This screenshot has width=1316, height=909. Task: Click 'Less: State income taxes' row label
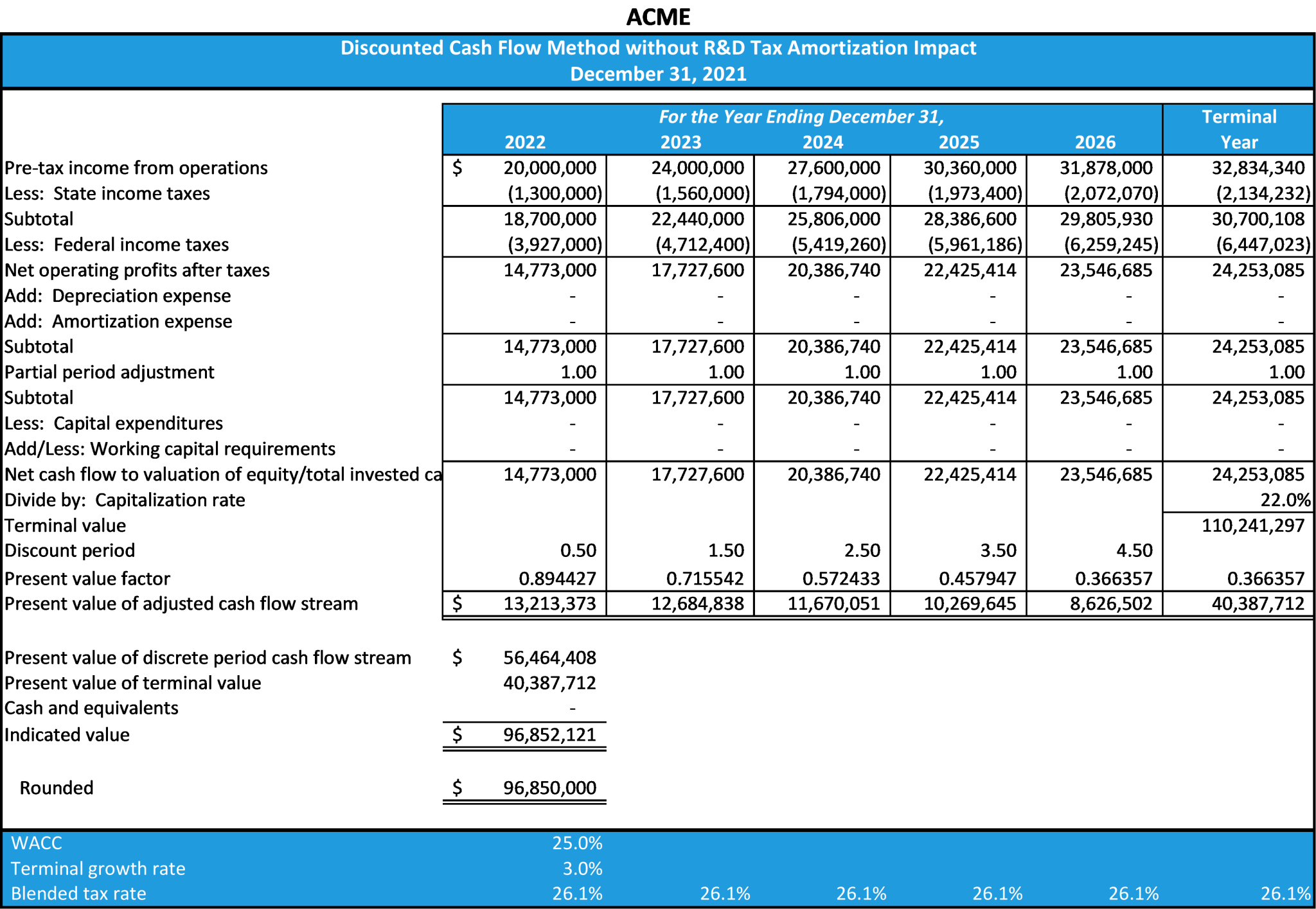[107, 193]
